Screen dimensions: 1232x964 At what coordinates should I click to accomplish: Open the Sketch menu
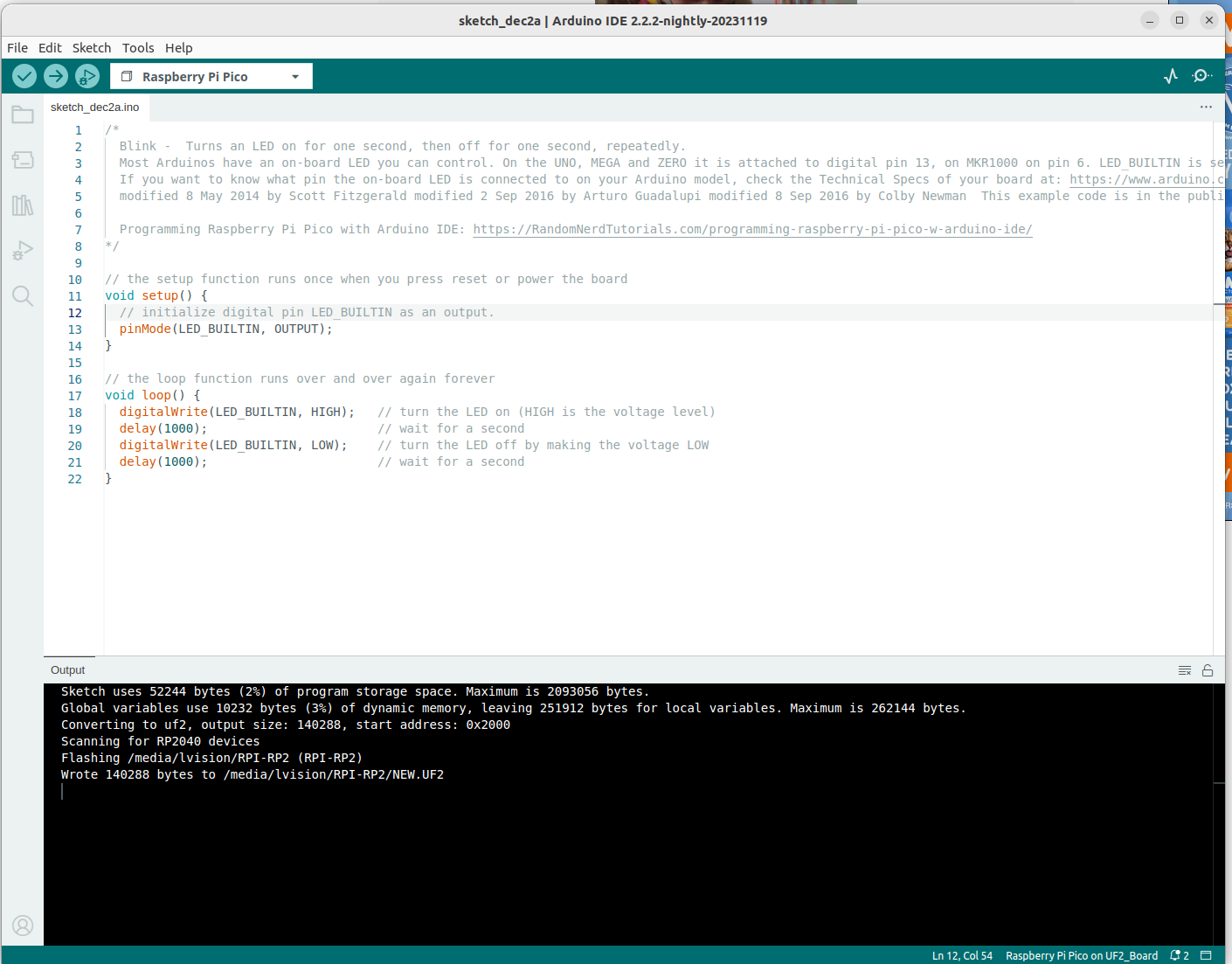click(92, 48)
